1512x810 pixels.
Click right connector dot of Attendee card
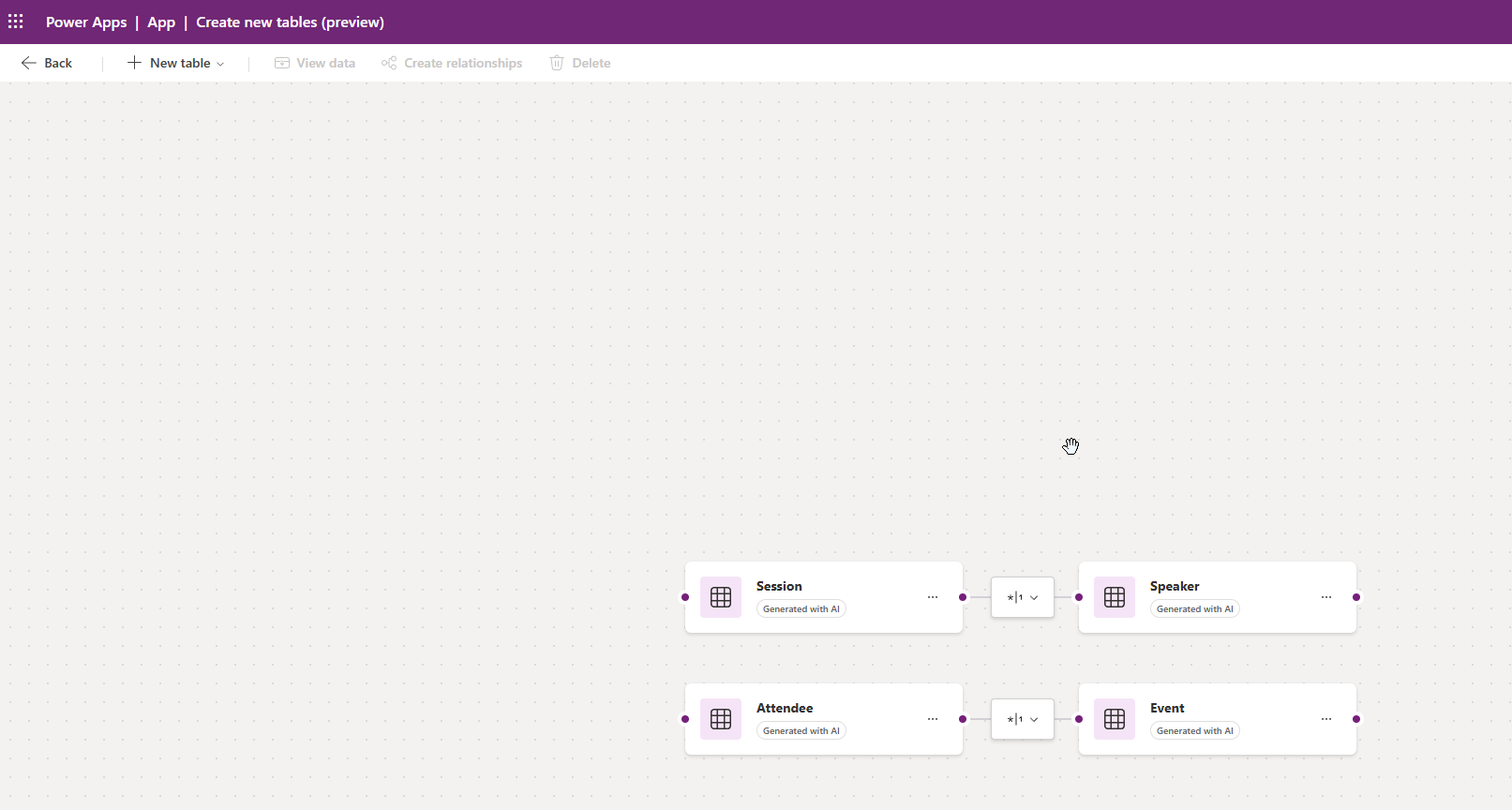pyautogui.click(x=963, y=719)
